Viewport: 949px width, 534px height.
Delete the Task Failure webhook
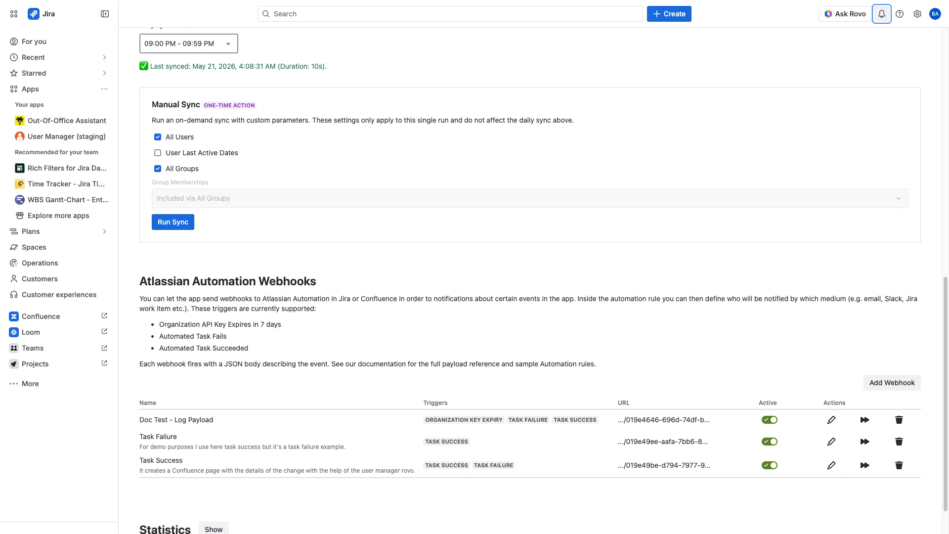click(899, 441)
